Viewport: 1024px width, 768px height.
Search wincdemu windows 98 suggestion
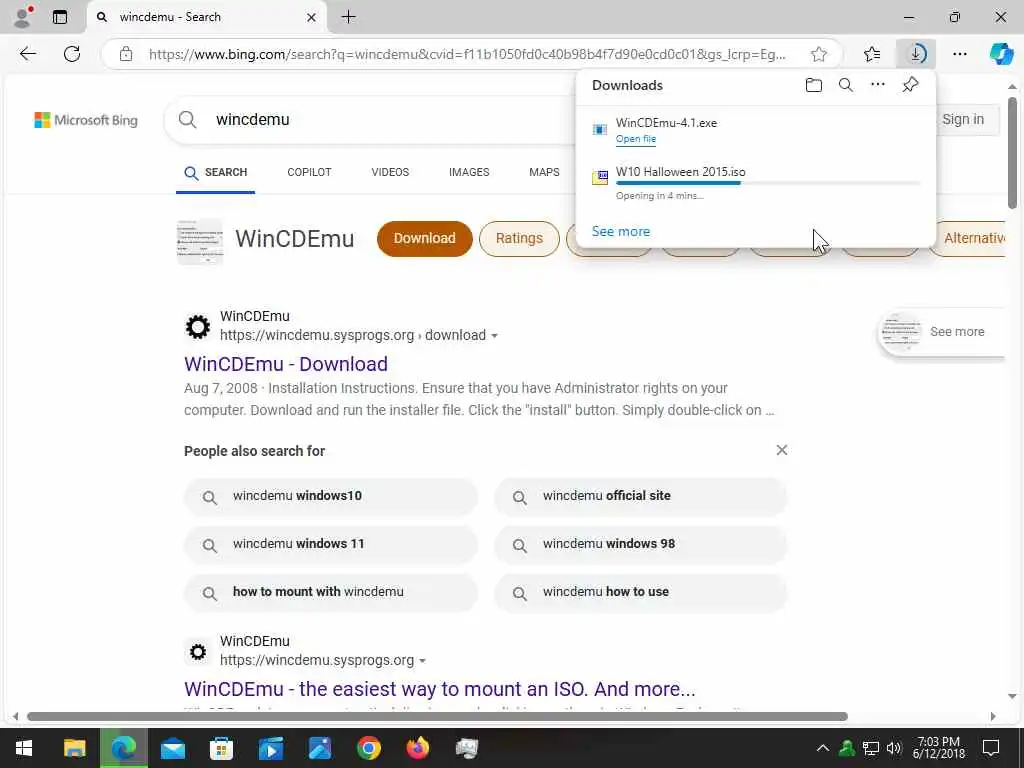tap(641, 544)
